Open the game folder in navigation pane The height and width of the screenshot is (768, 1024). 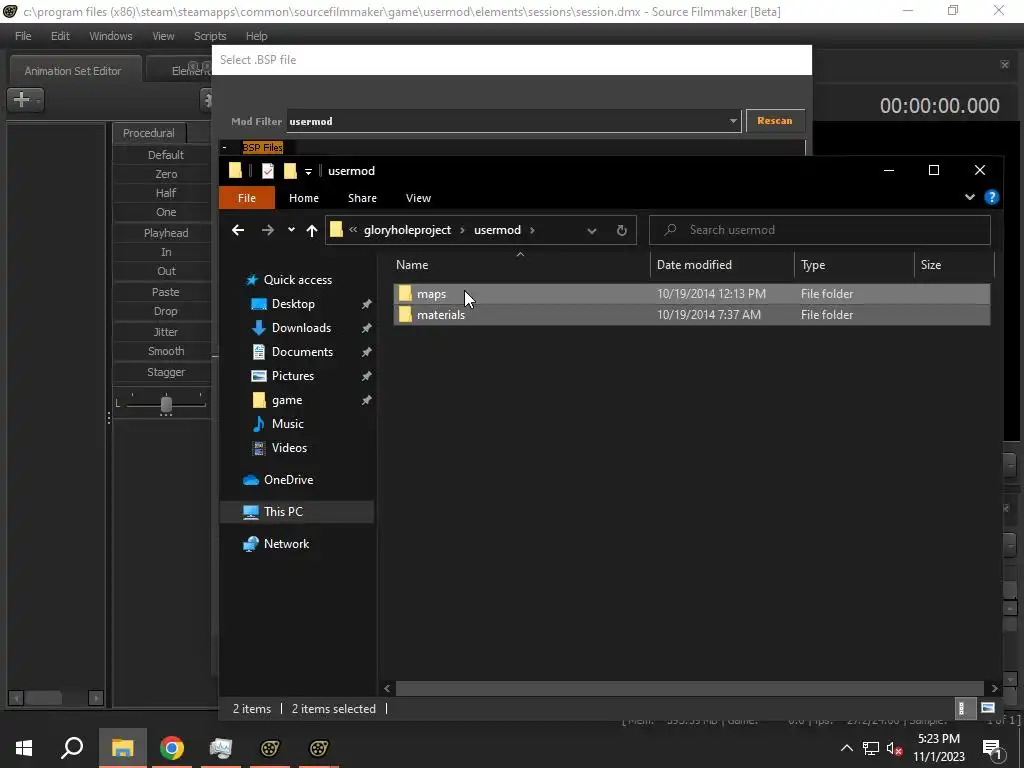287,400
